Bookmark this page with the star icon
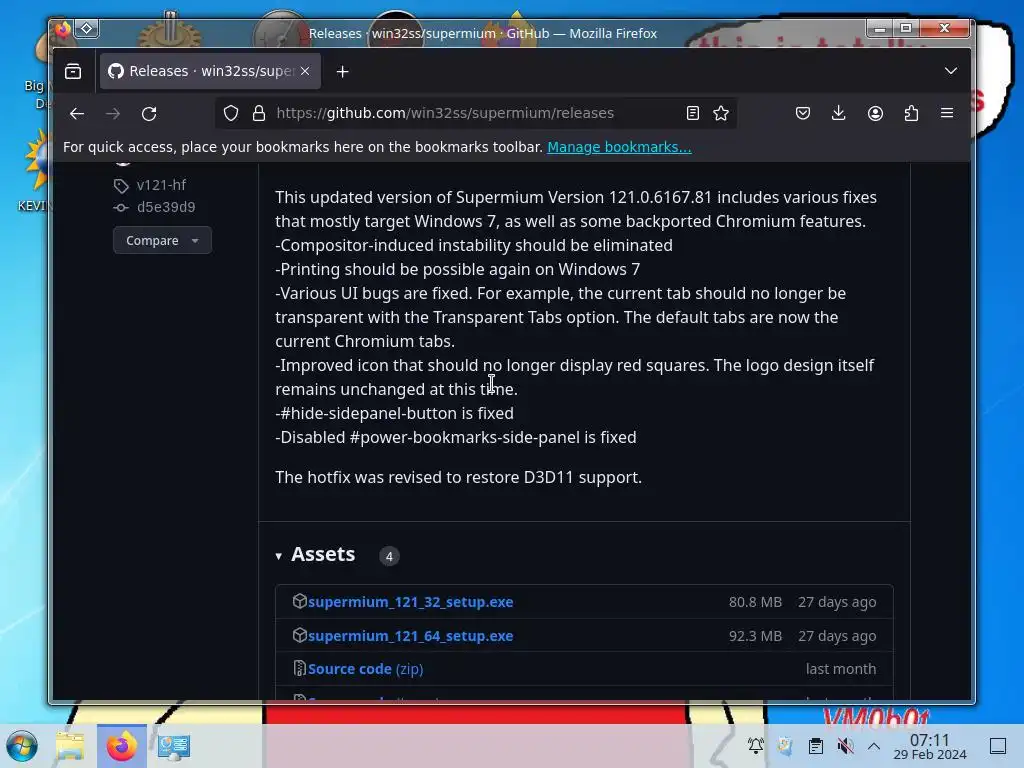 [721, 113]
